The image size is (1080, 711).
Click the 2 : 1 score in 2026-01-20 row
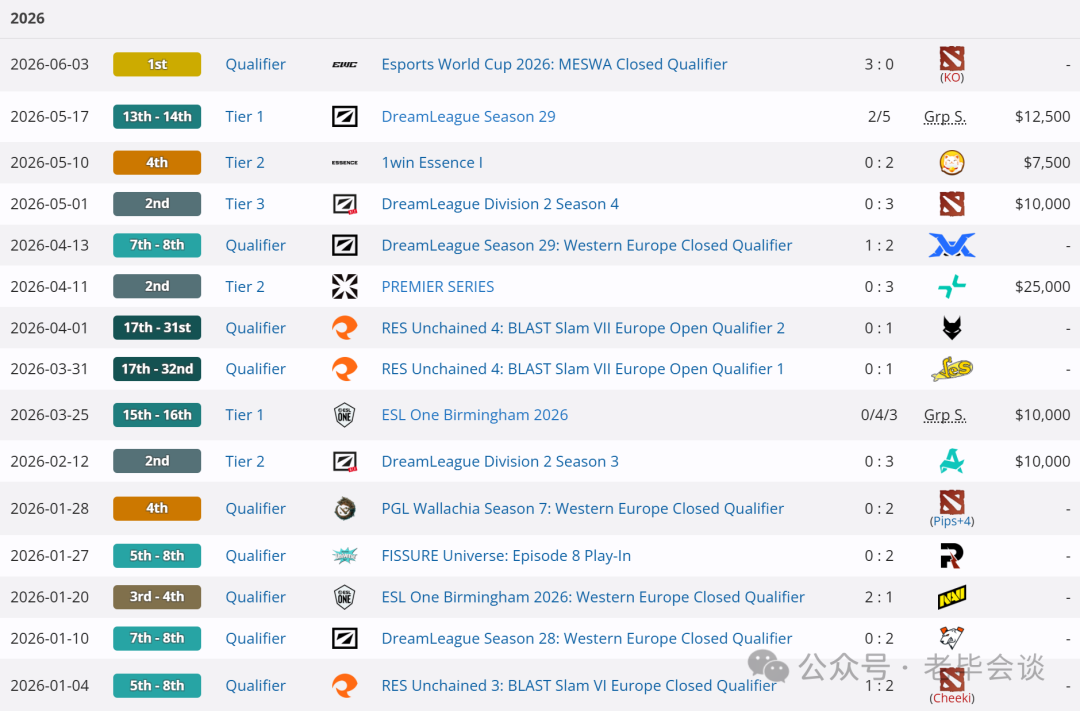coord(879,597)
